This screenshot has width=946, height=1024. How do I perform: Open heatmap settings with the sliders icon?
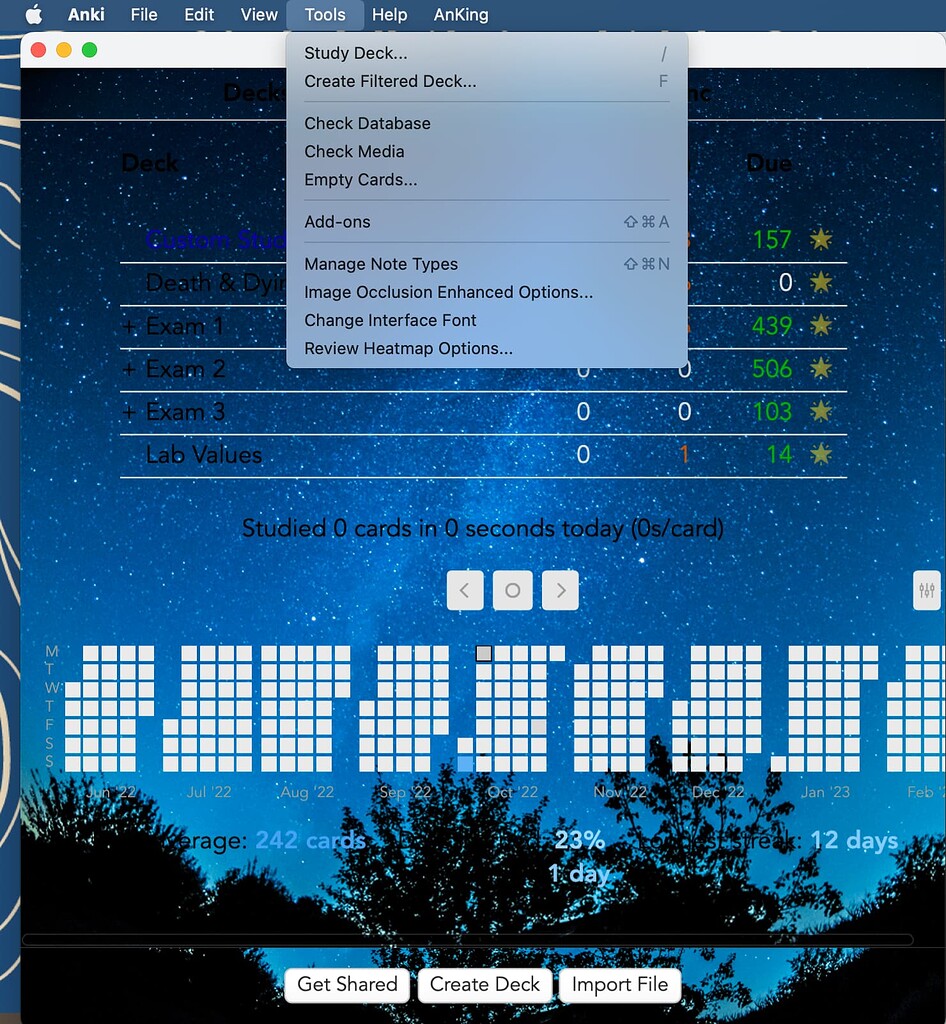click(926, 590)
